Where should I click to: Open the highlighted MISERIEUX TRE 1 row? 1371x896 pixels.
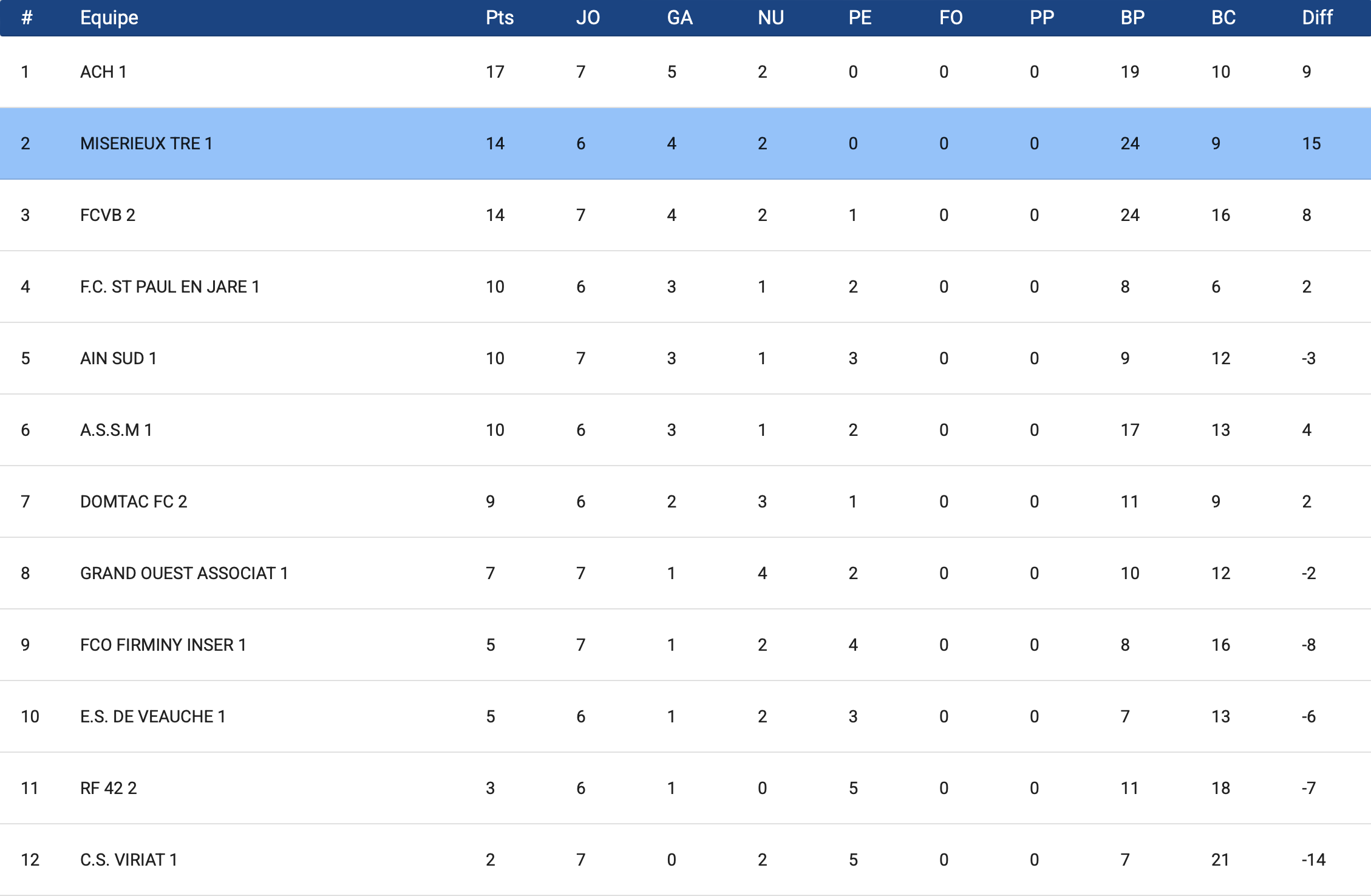[x=146, y=144]
